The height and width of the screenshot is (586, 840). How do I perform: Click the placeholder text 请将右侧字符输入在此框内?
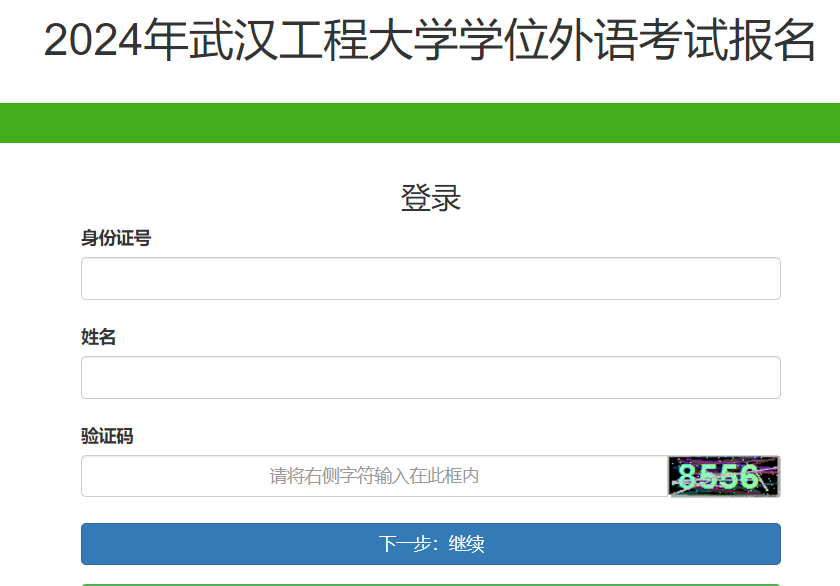(370, 476)
